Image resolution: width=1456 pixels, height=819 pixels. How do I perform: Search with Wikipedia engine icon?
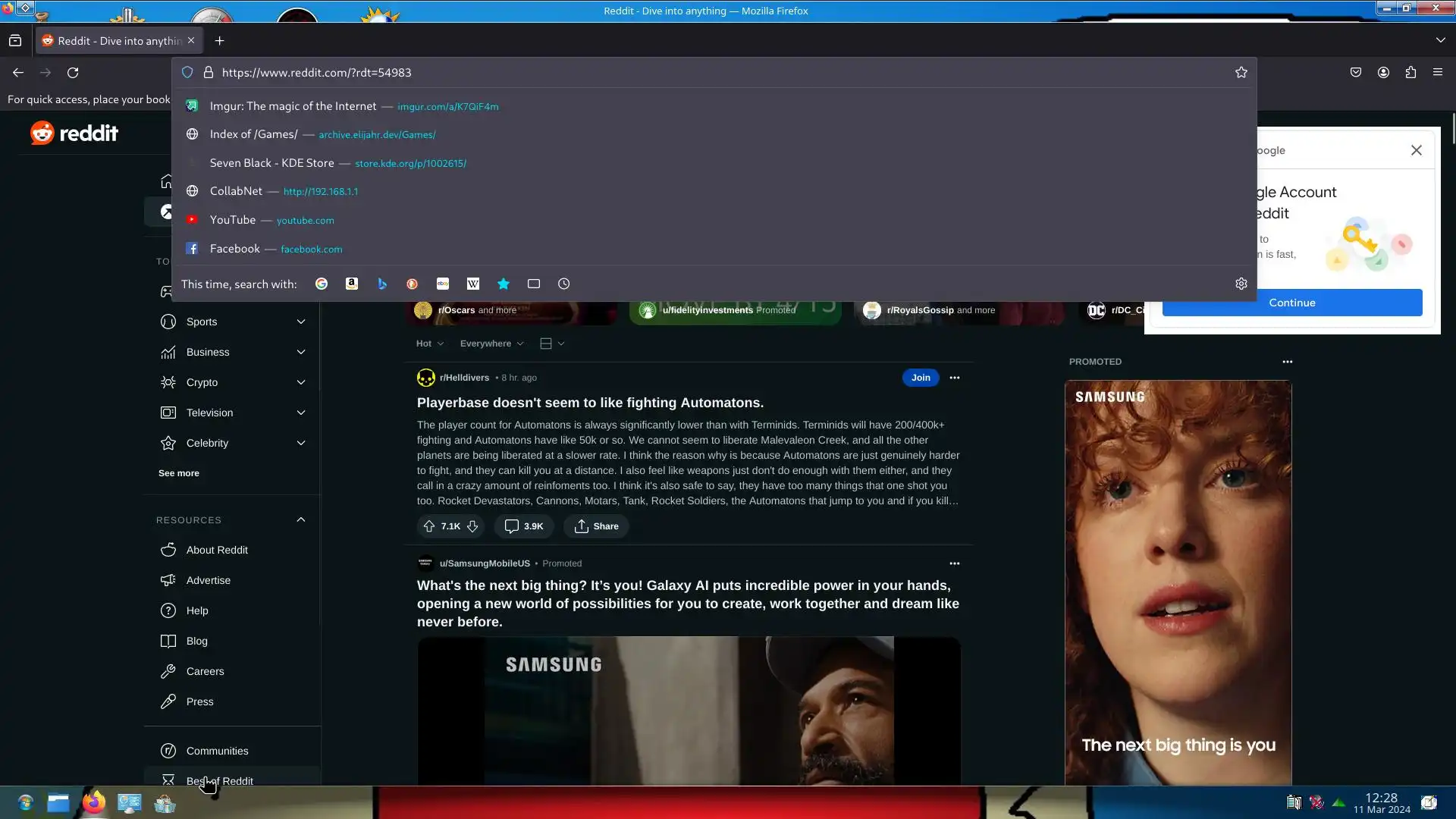pyautogui.click(x=473, y=284)
